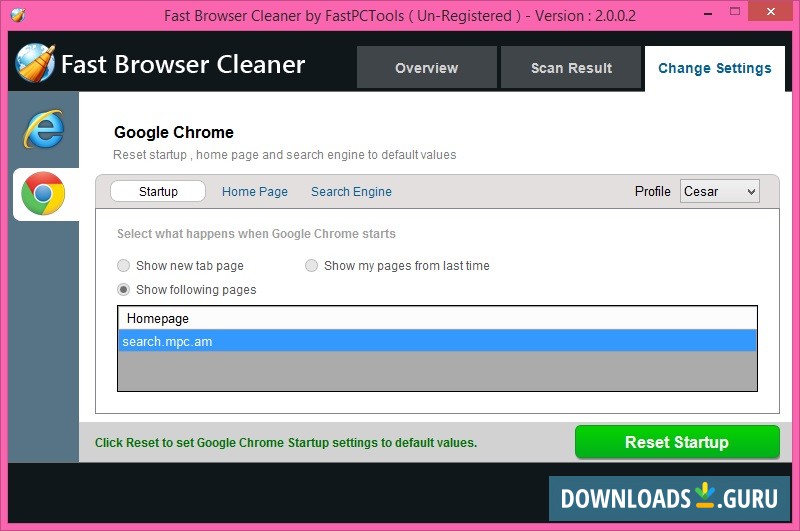
Task: Open the Home Page sub-tab
Action: tap(255, 191)
